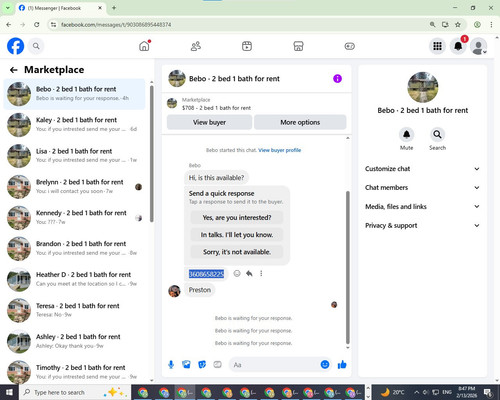The image size is (500, 400).
Task: Open a new browser tab
Action: [114, 8]
